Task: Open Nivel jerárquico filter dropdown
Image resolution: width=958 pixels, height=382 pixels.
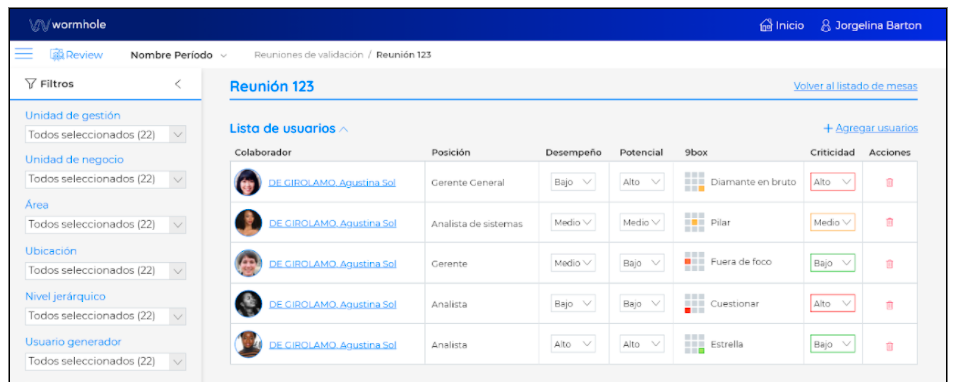Action: [105, 316]
